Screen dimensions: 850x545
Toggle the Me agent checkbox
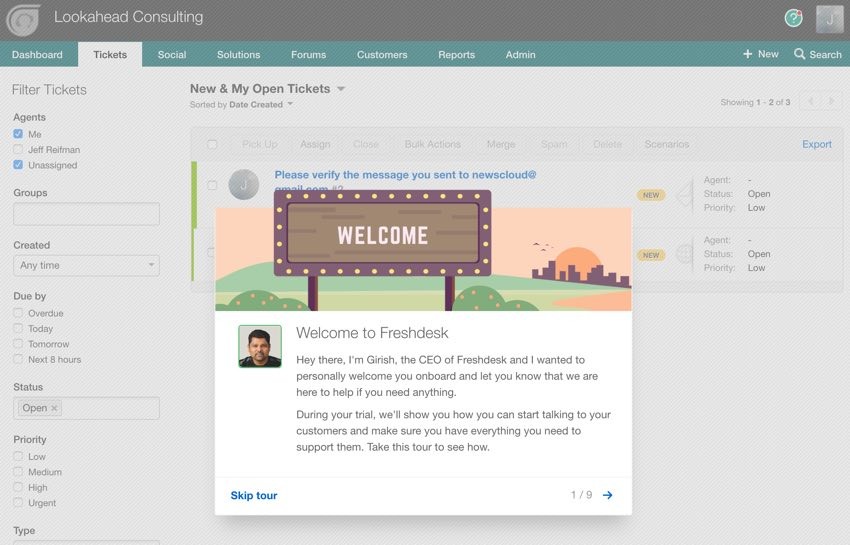pyautogui.click(x=18, y=134)
